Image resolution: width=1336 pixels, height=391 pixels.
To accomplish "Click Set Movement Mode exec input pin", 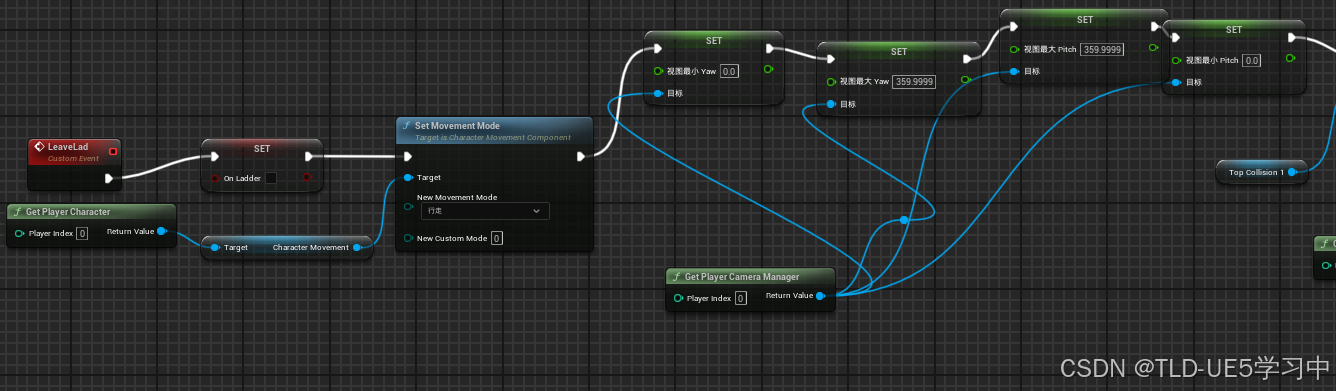I will coord(408,156).
